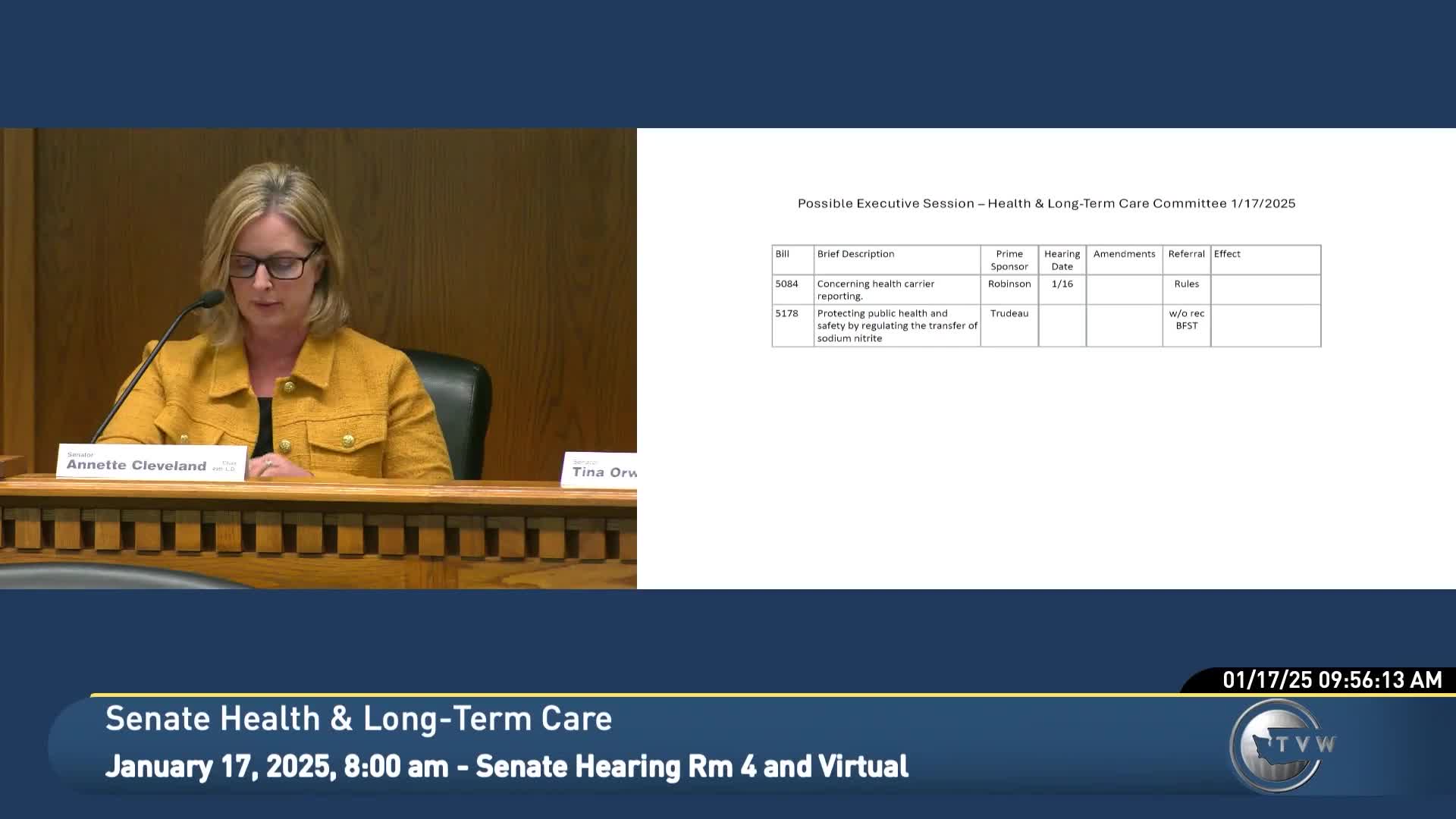Screen dimensions: 1456x819
Task: Click the January 17, 2025 hearing subtitle
Action: click(x=506, y=767)
